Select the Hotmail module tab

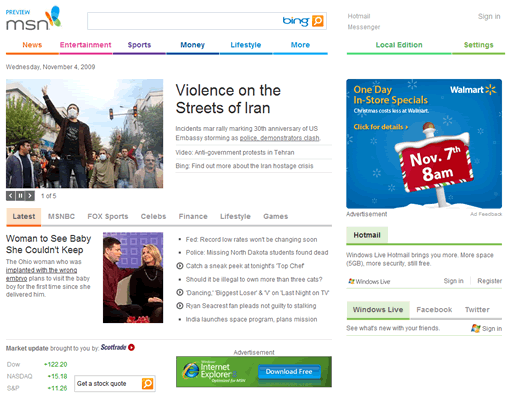click(x=367, y=235)
